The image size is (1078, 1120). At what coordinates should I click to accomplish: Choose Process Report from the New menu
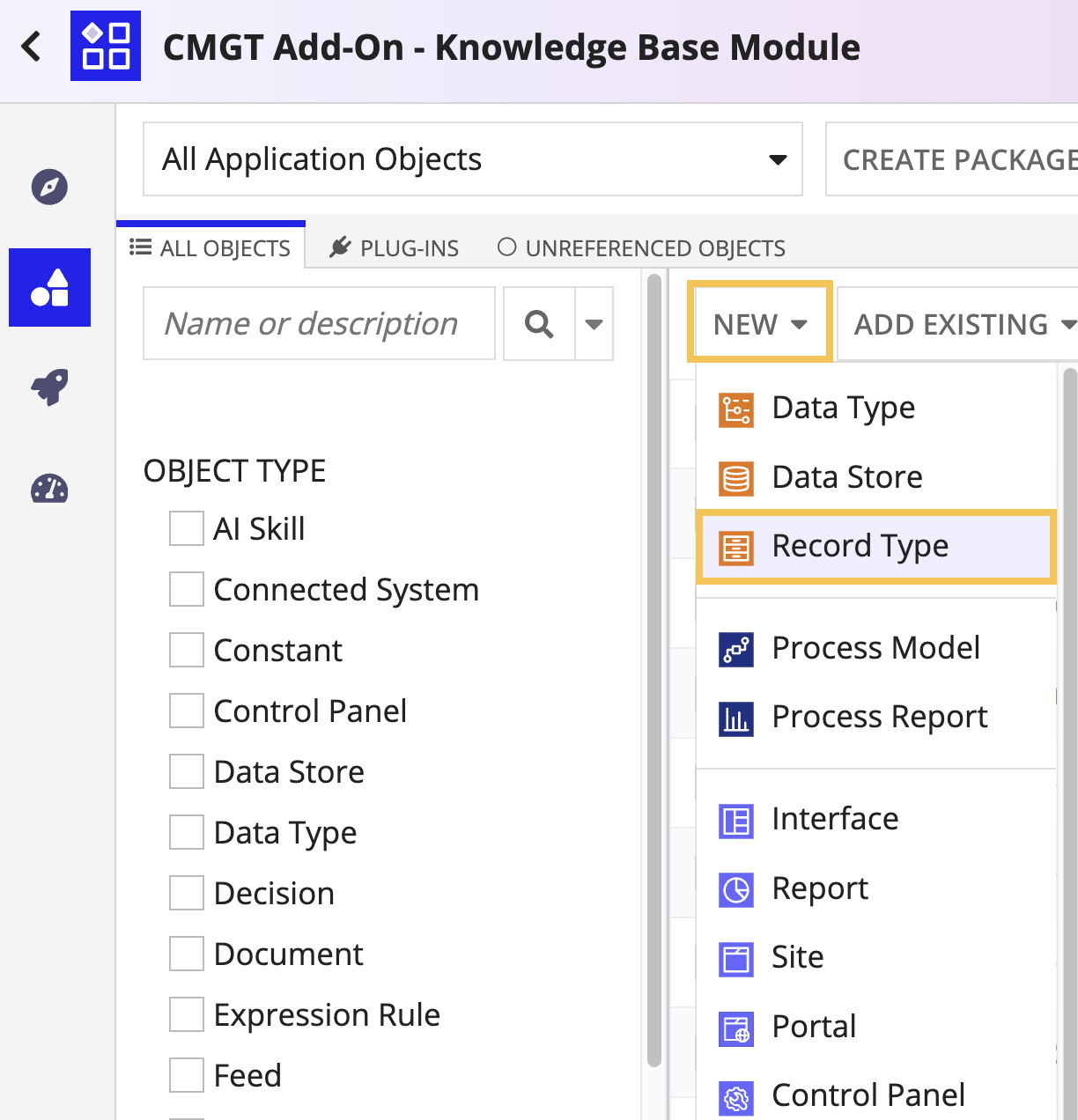tap(876, 718)
